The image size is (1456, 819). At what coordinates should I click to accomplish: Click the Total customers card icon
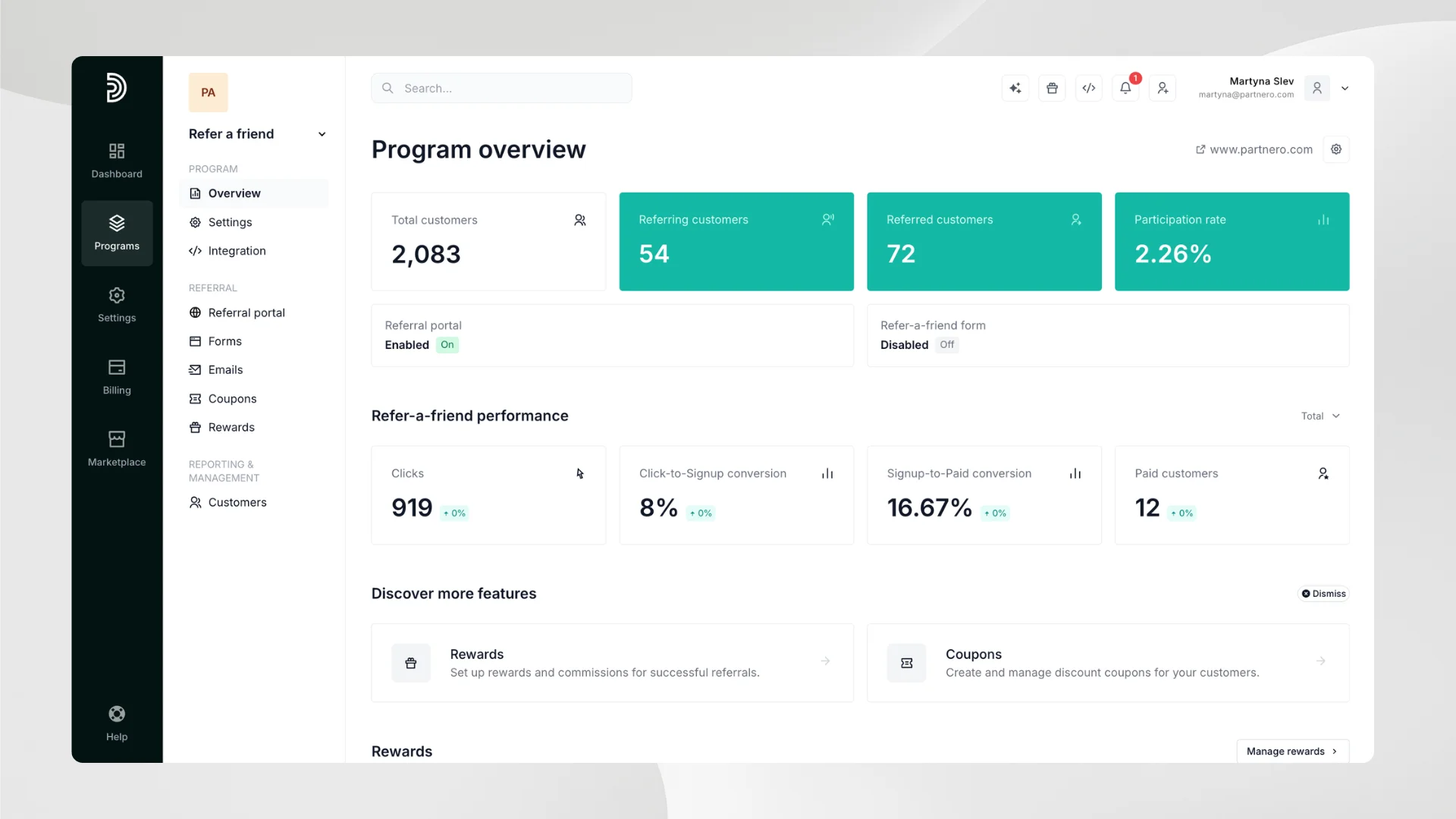pyautogui.click(x=580, y=220)
